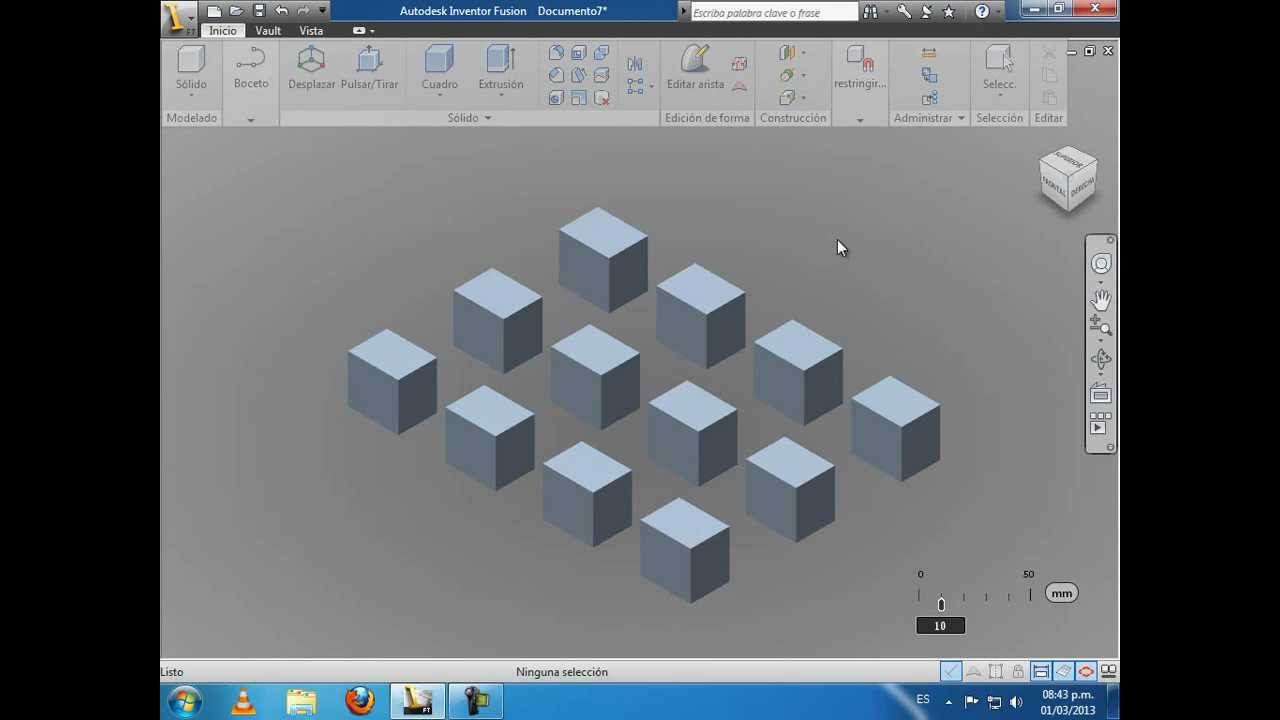Click the pattern array tool icon

click(x=635, y=87)
